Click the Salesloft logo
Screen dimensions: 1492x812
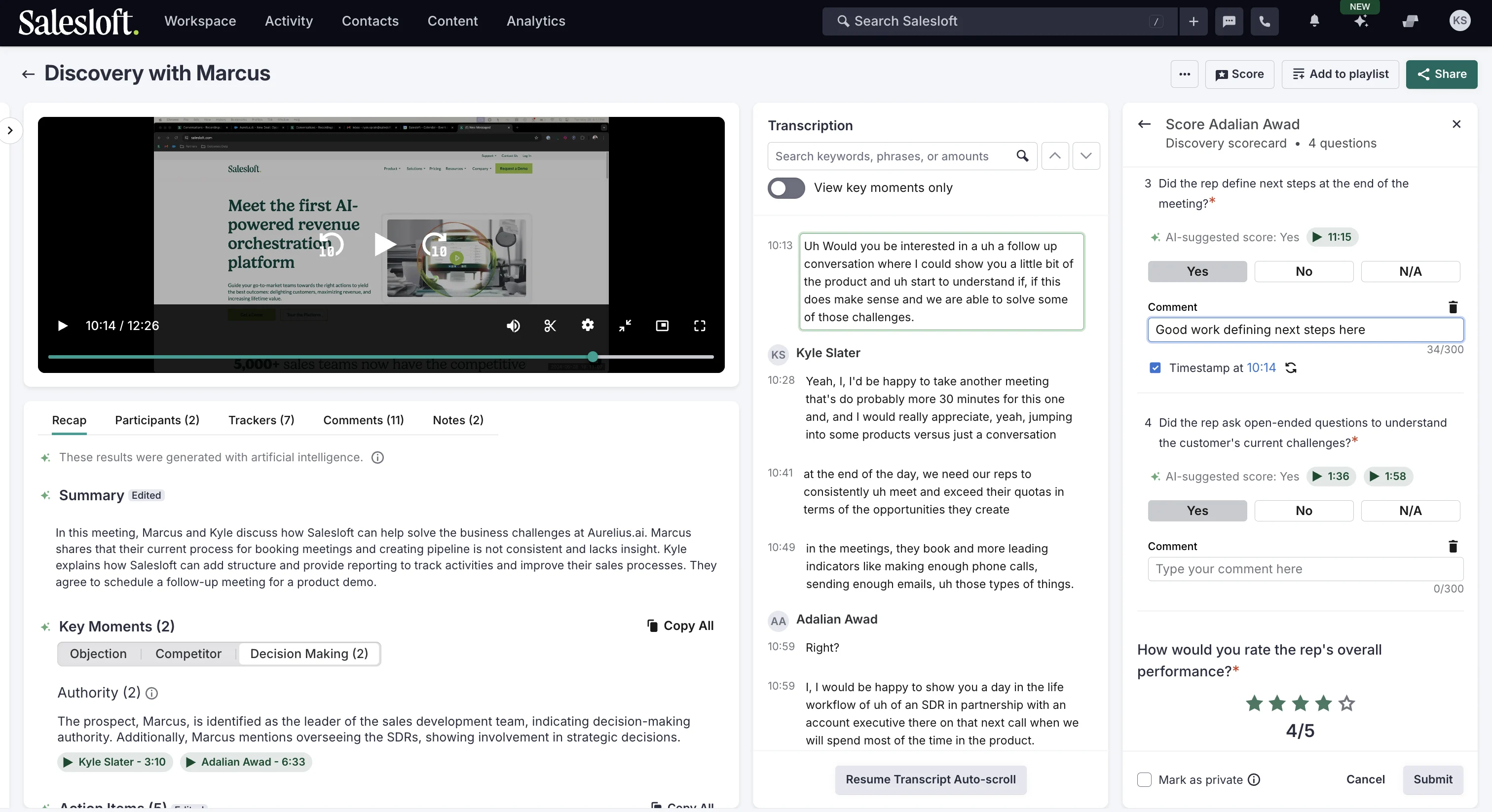78,21
